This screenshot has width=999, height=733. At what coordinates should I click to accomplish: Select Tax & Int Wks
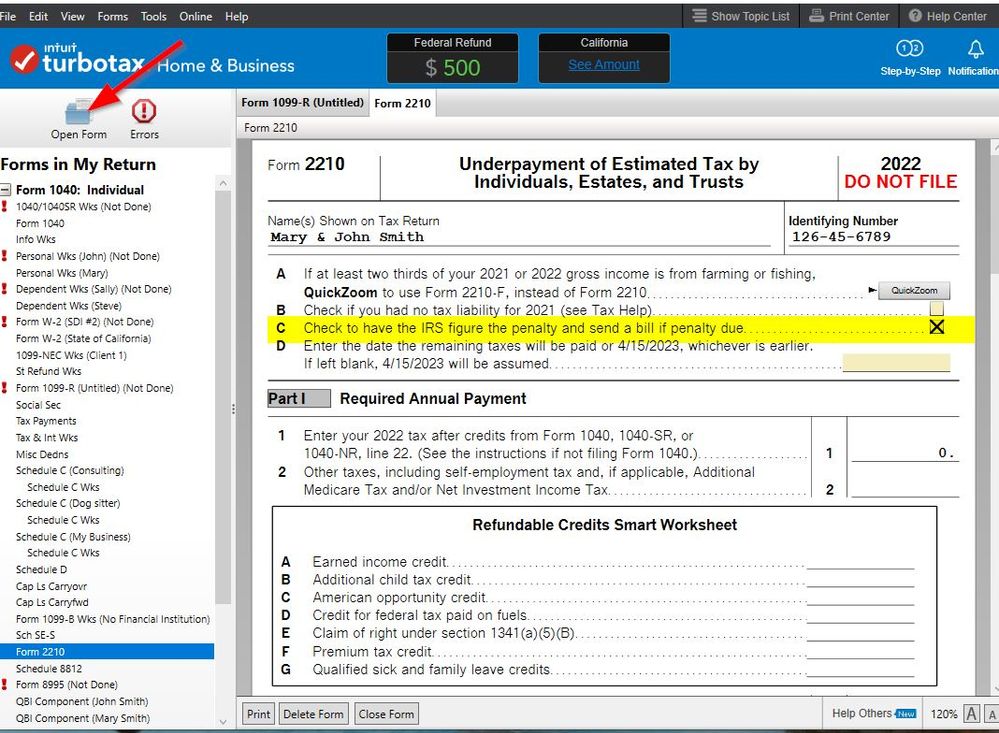[x=47, y=437]
